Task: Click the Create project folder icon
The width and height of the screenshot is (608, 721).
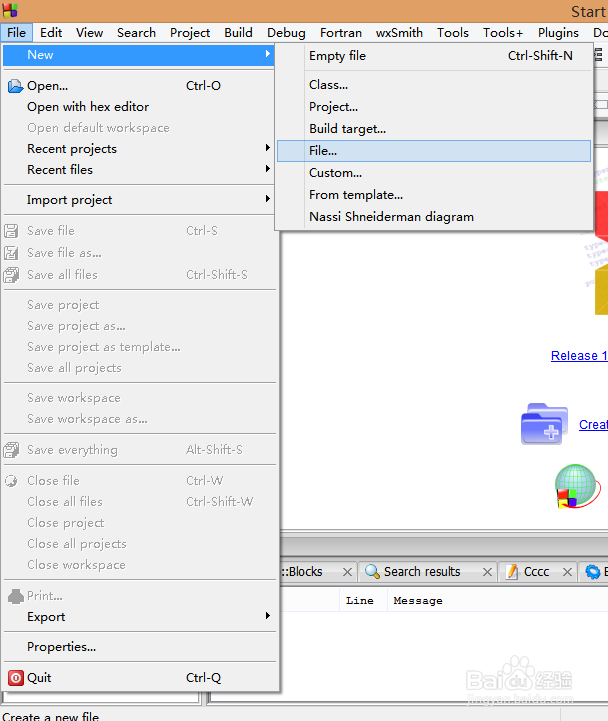Action: coord(544,423)
